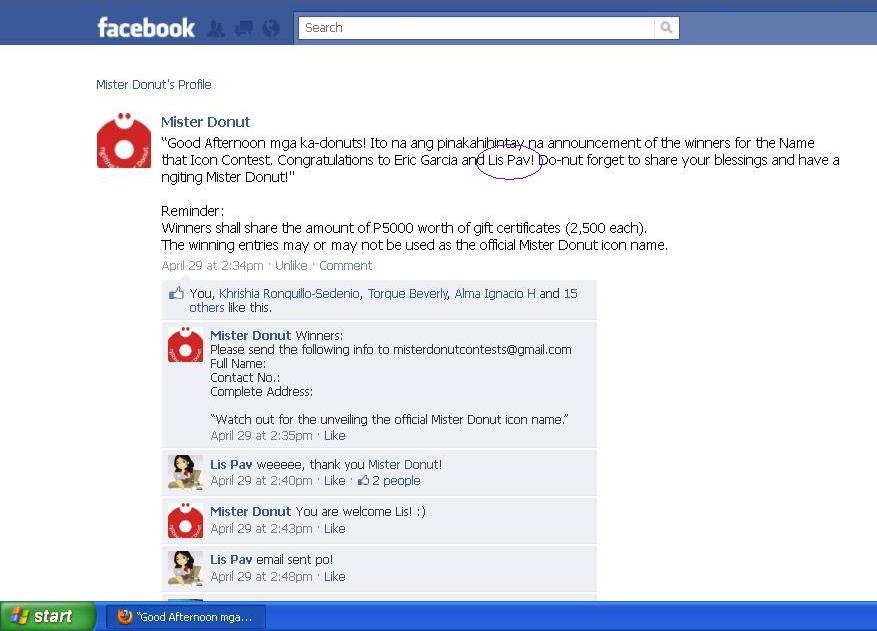The height and width of the screenshot is (631, 877).
Task: Like Mister Donut's Winners comment
Action: [x=334, y=436]
